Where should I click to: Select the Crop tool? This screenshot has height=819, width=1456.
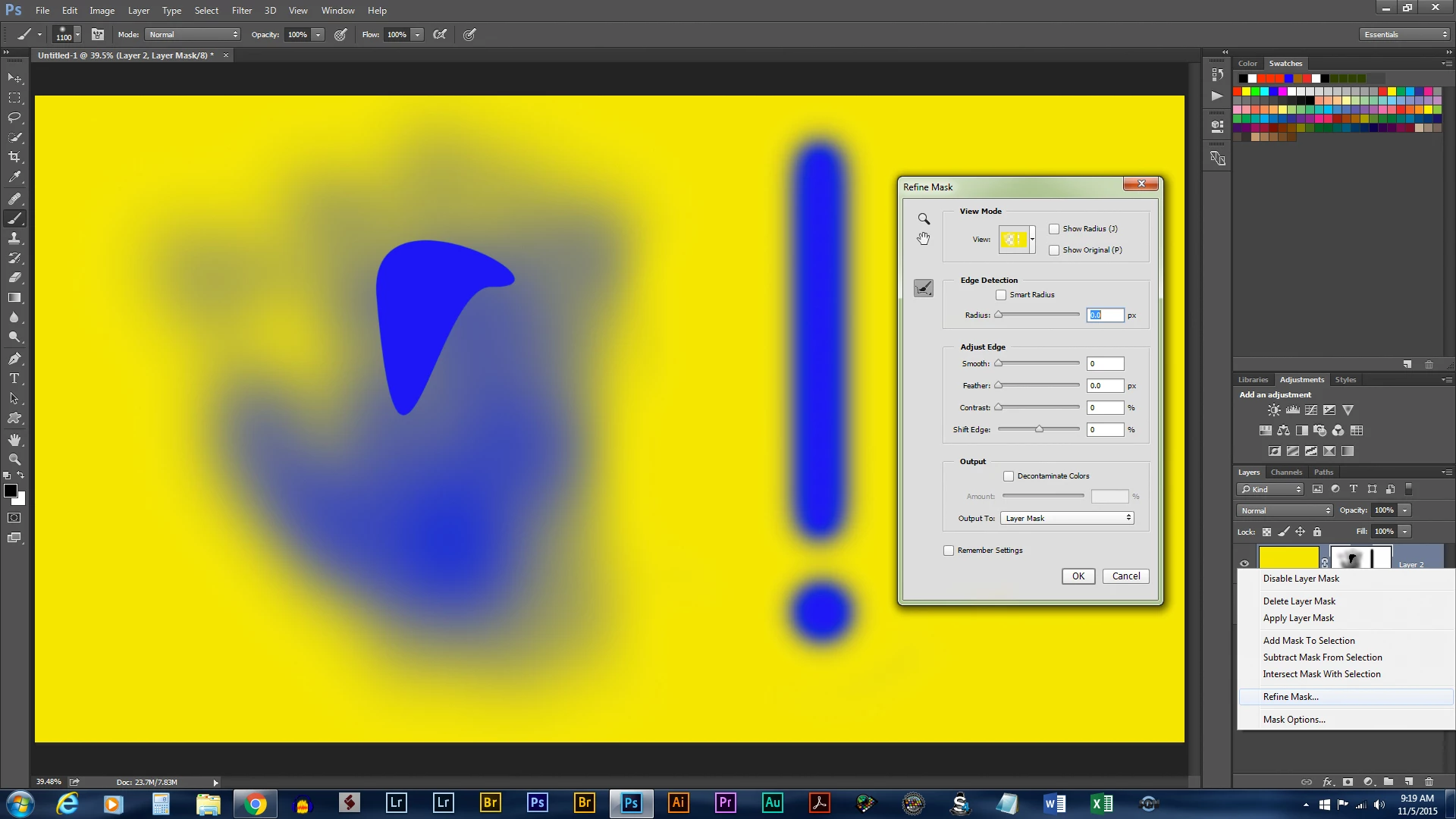[x=14, y=157]
